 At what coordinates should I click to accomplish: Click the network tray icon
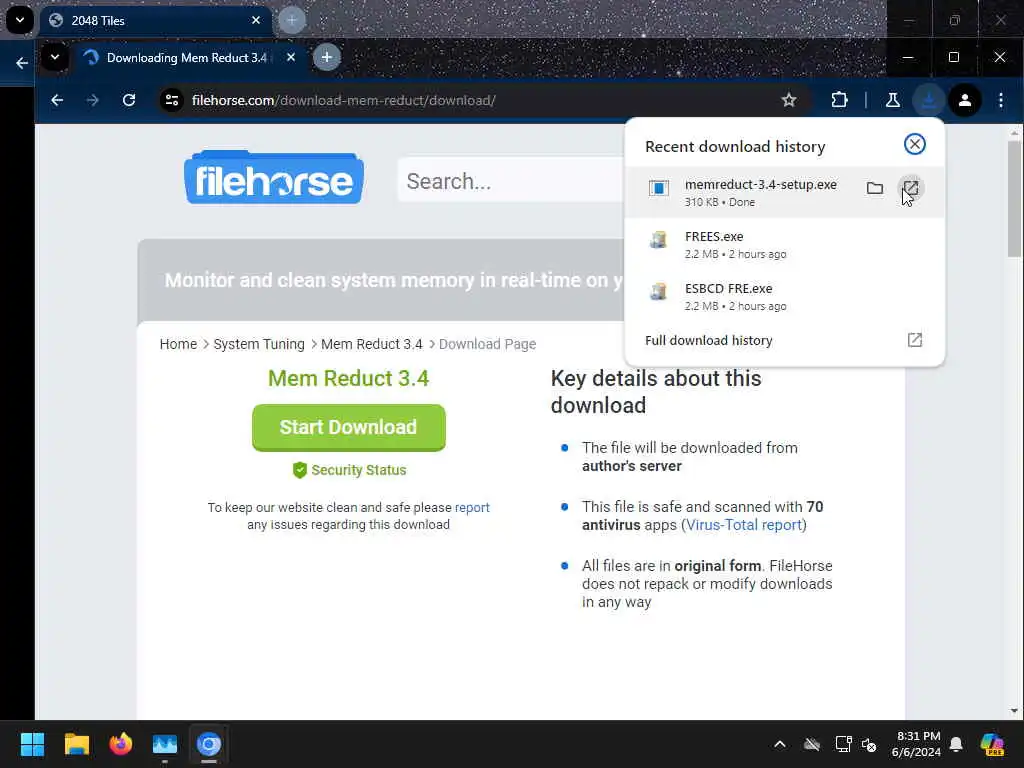843,744
